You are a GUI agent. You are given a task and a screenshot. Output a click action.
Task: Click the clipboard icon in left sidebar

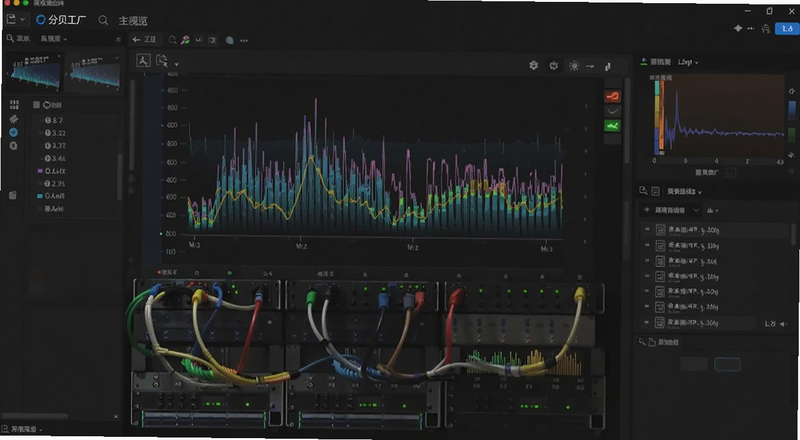(13, 195)
